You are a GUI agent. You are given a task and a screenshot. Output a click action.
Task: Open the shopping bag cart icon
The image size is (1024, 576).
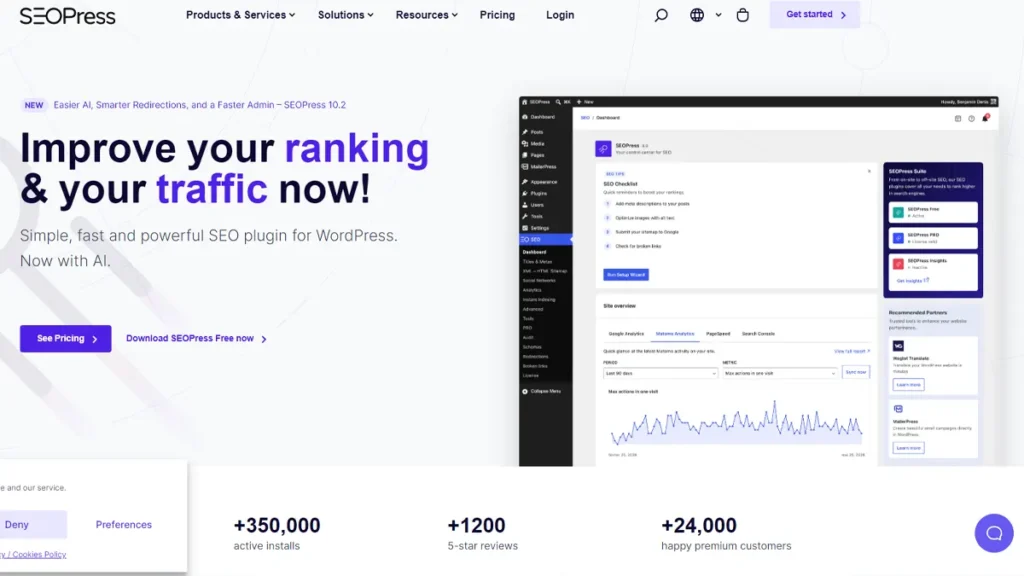point(743,15)
